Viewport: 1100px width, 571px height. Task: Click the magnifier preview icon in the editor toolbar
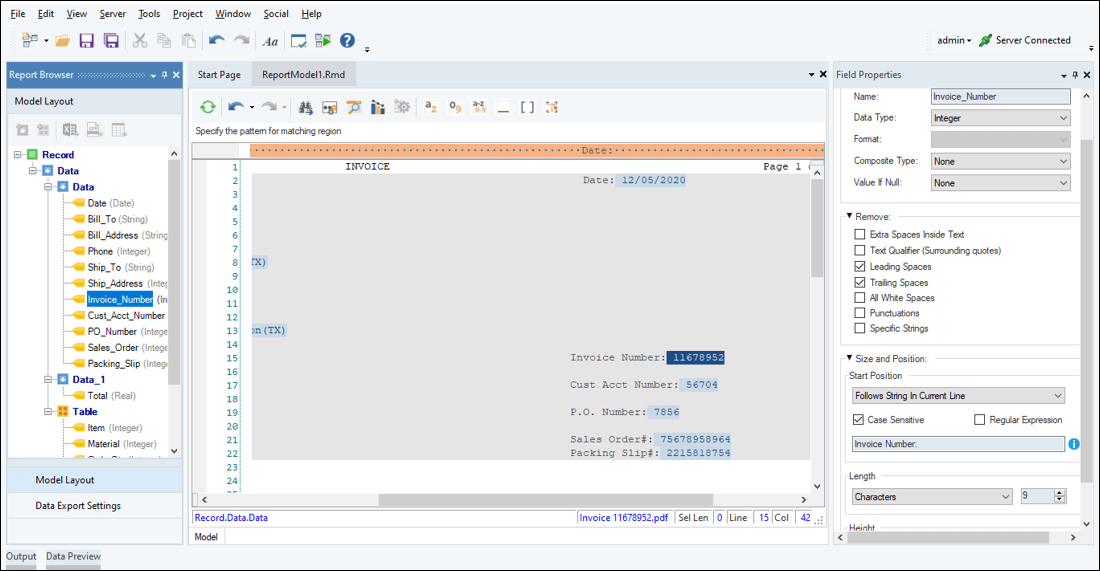click(353, 107)
